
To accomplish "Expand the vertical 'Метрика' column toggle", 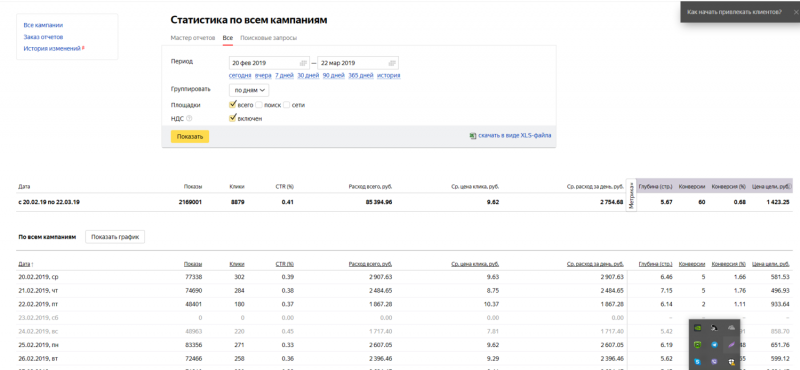I will tap(631, 195).
